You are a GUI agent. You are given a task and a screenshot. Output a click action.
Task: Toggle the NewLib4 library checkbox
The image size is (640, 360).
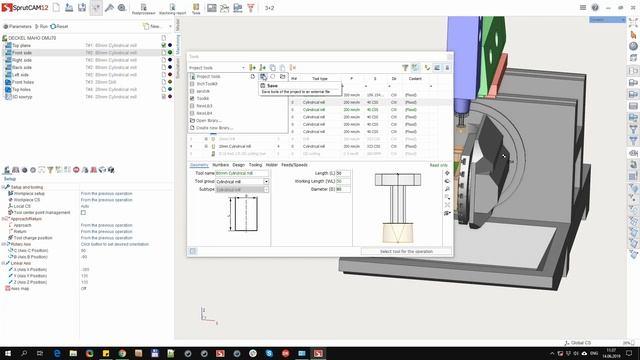pyautogui.click(x=192, y=113)
